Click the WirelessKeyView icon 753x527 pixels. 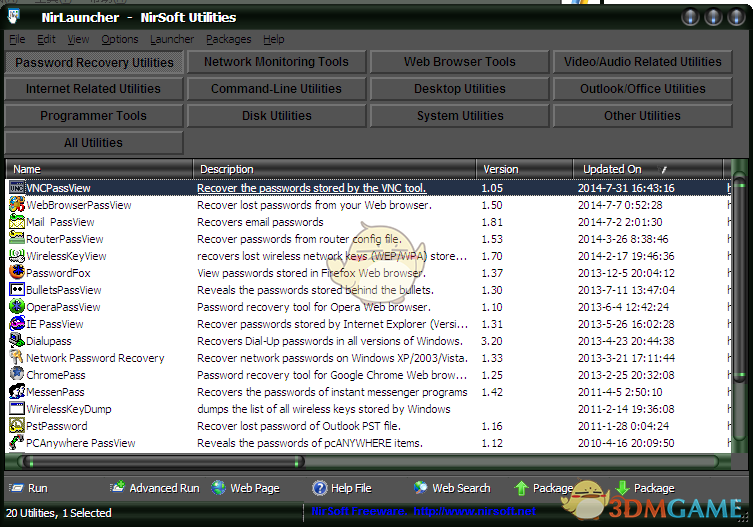17,256
